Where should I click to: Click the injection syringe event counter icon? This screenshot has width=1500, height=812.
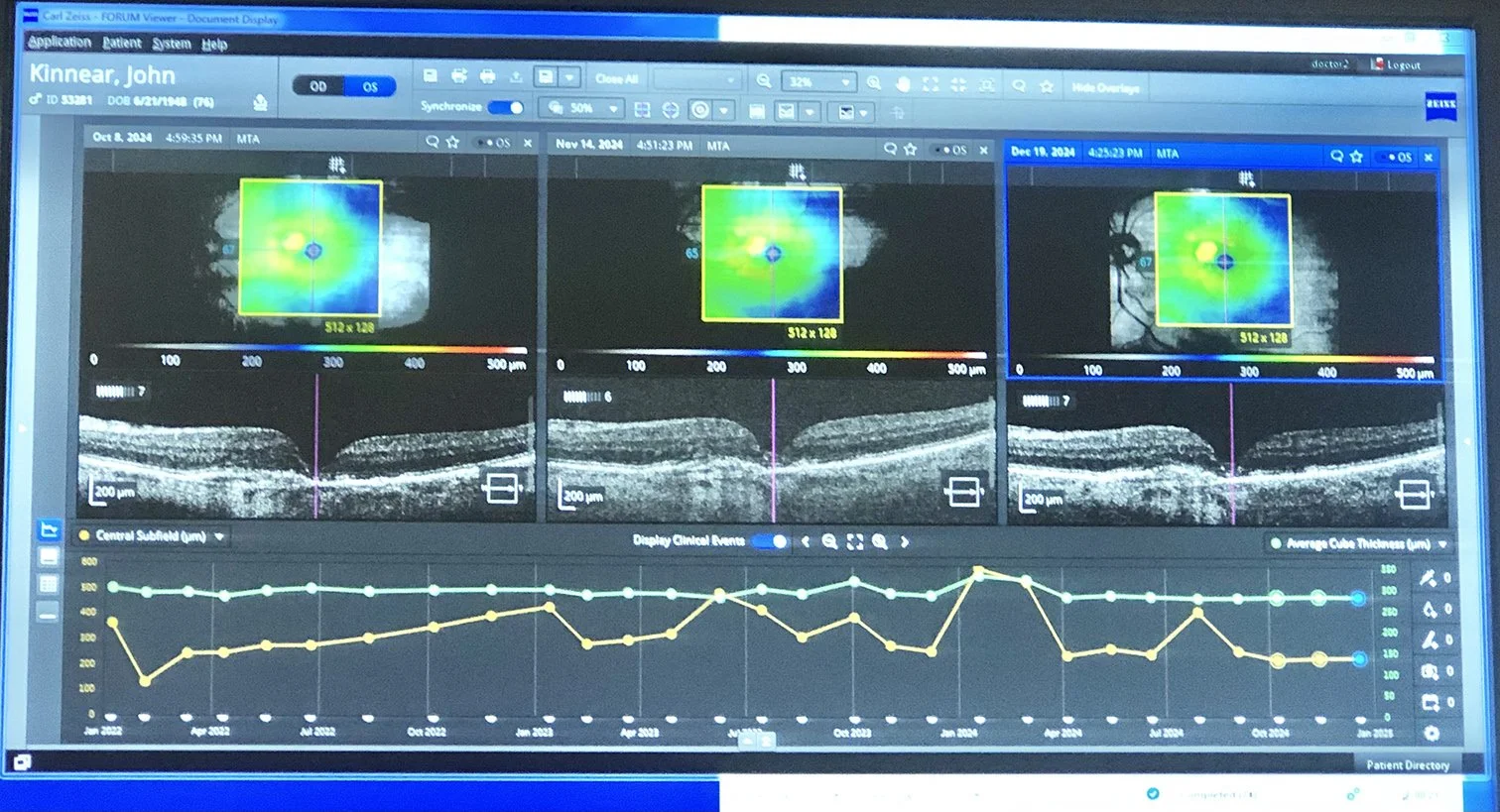[1429, 578]
